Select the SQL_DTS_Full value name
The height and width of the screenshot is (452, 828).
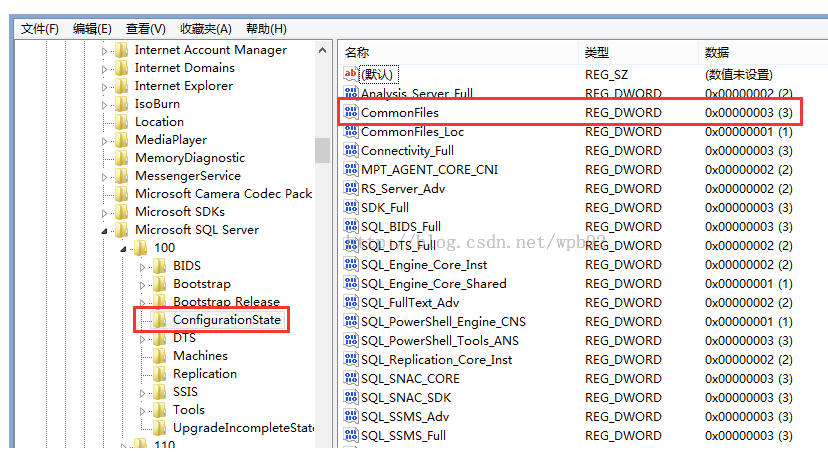click(x=398, y=246)
